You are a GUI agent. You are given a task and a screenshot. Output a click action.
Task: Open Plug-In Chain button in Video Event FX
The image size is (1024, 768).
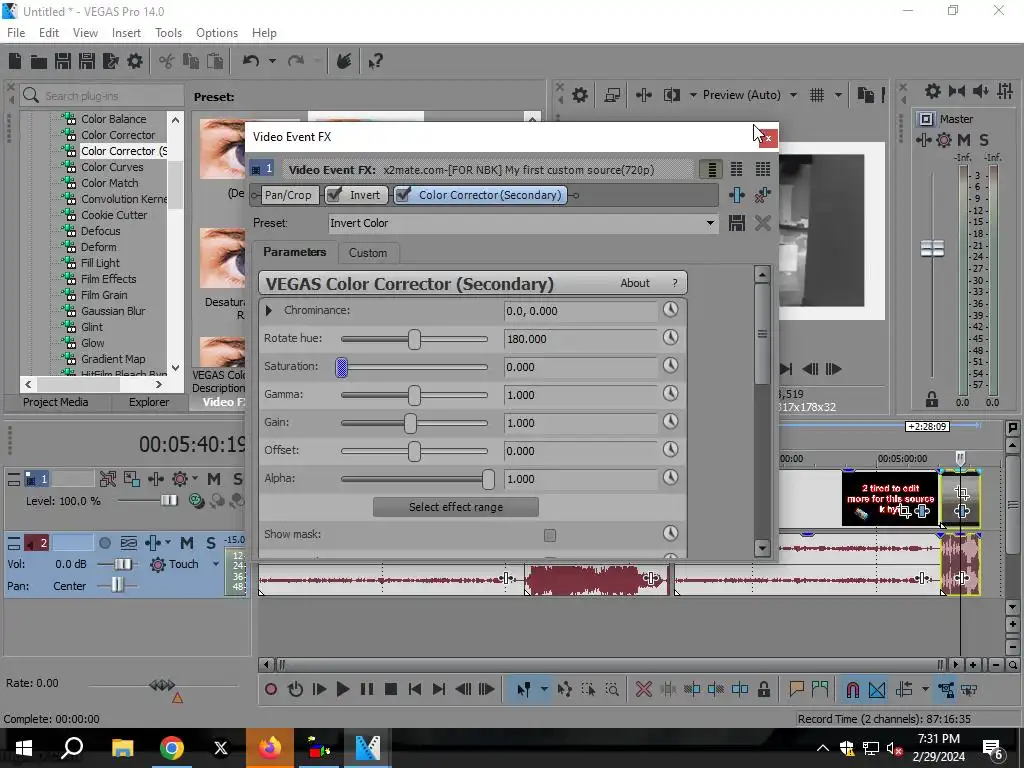(737, 195)
